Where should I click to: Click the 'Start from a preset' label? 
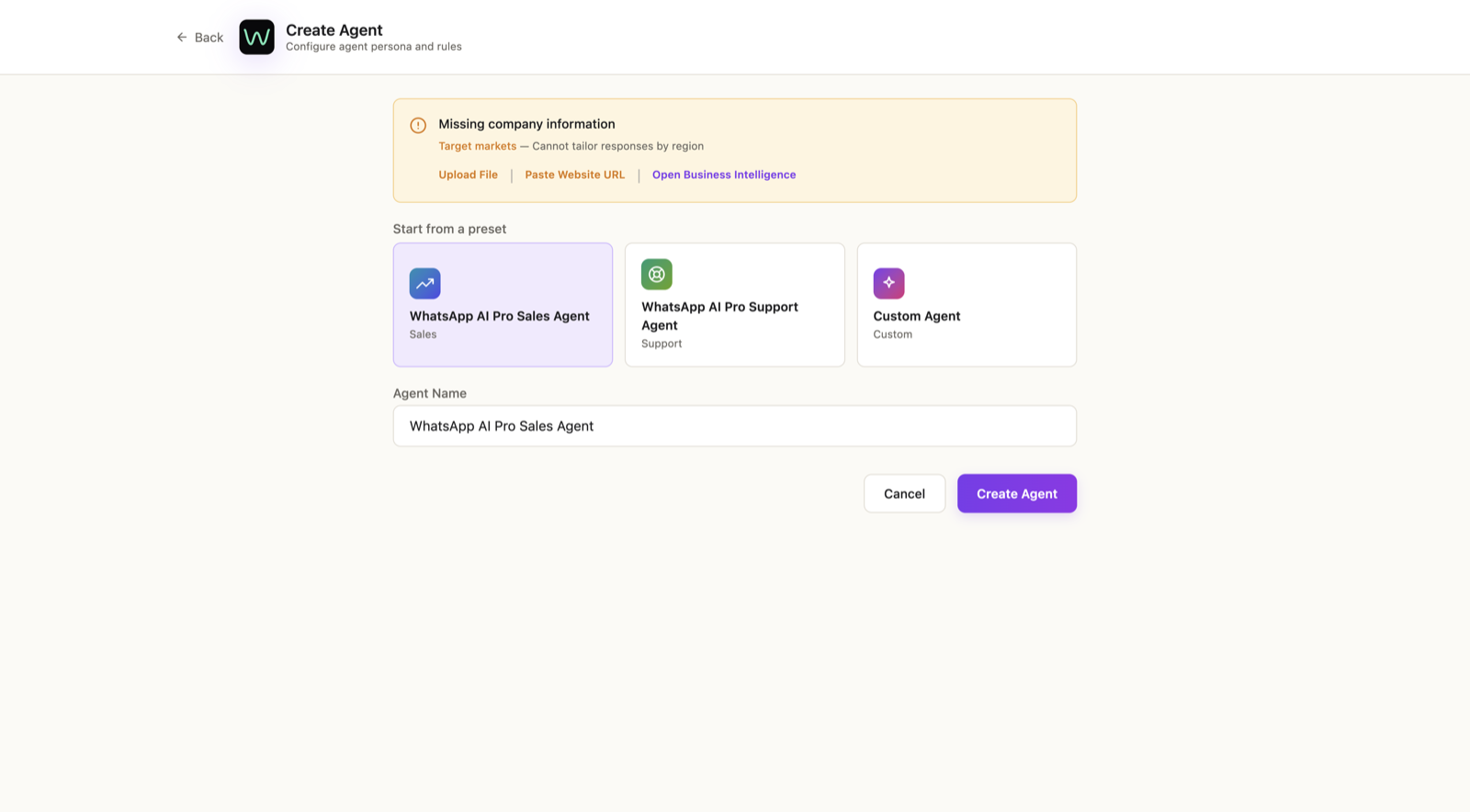(449, 229)
